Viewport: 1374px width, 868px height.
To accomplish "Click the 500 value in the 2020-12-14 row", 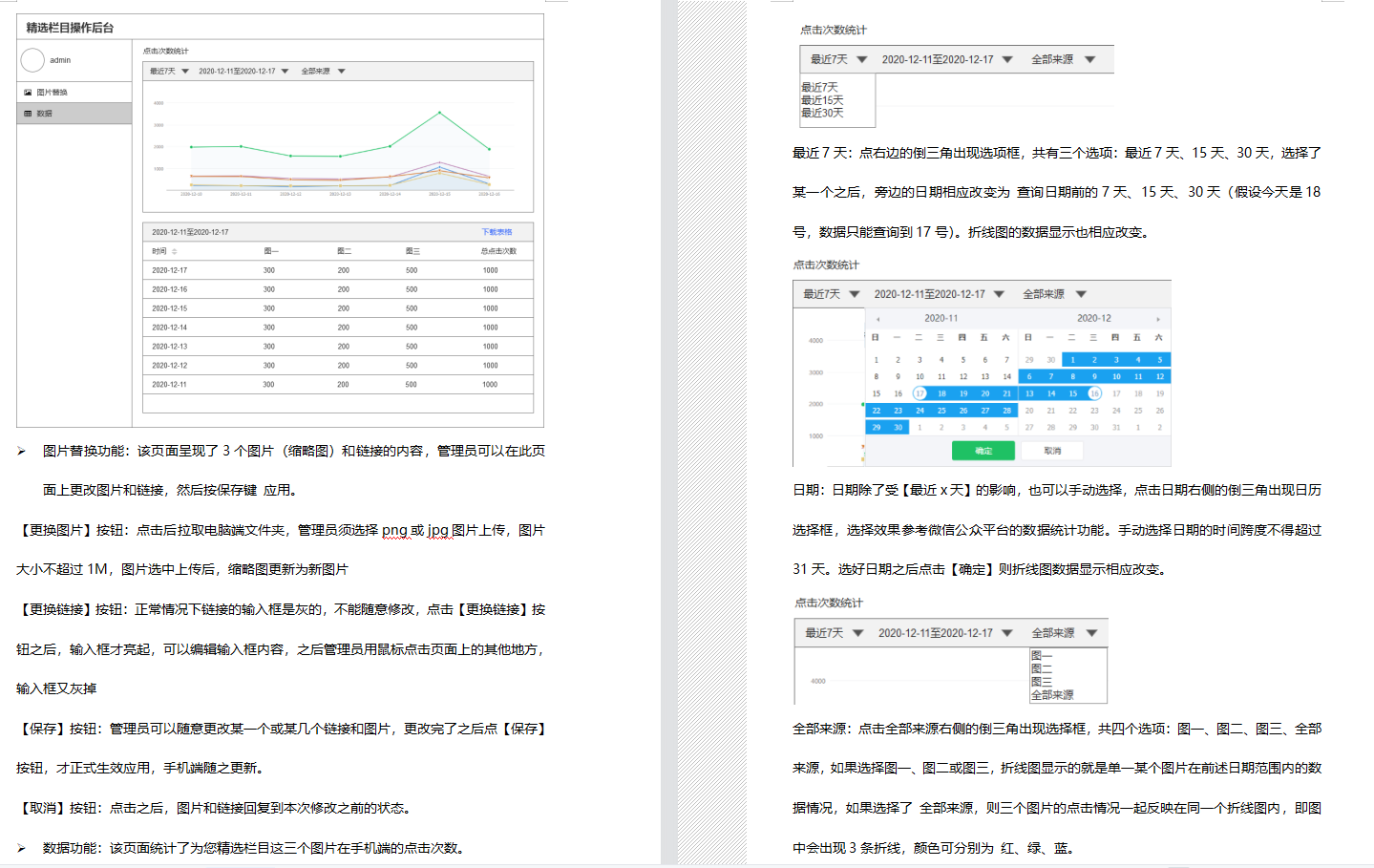I will click(x=412, y=328).
